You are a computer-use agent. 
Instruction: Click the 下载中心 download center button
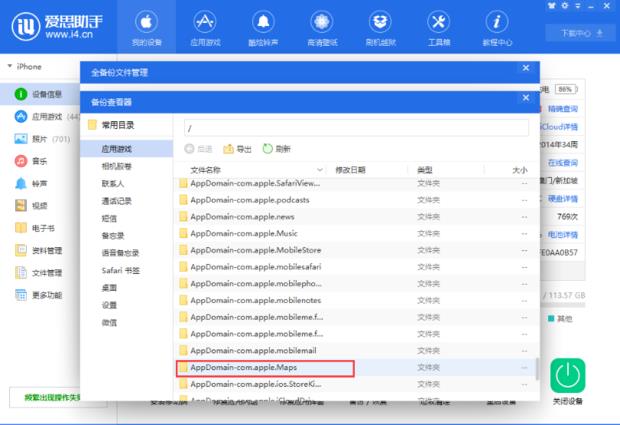(x=581, y=33)
